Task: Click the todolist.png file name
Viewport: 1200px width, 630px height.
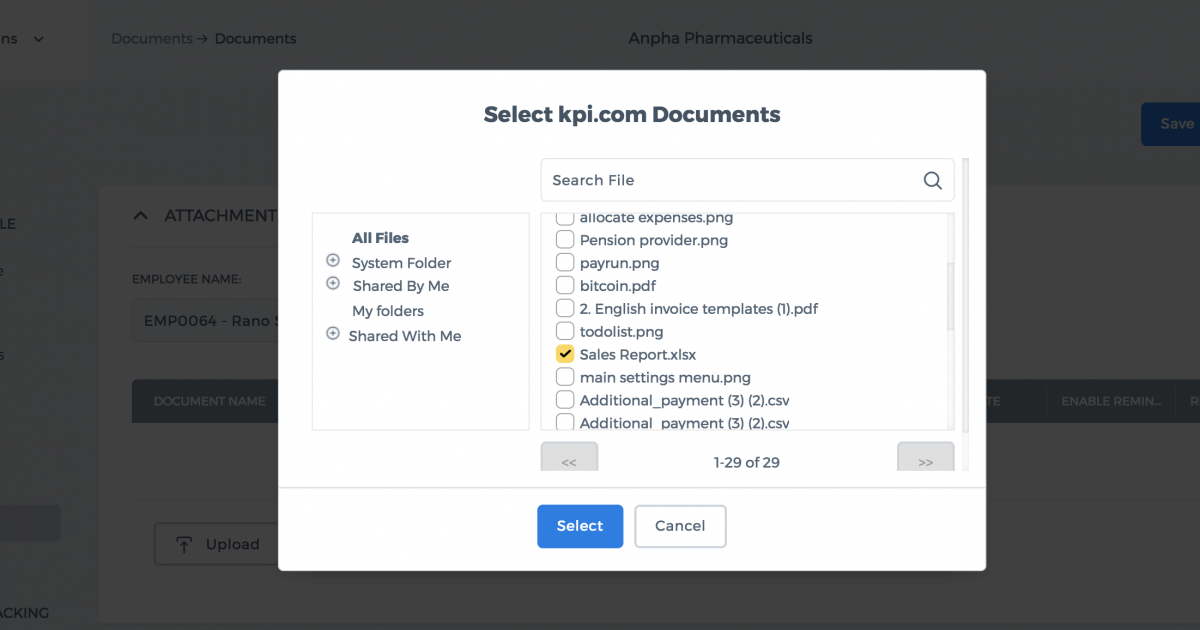Action: coord(621,332)
